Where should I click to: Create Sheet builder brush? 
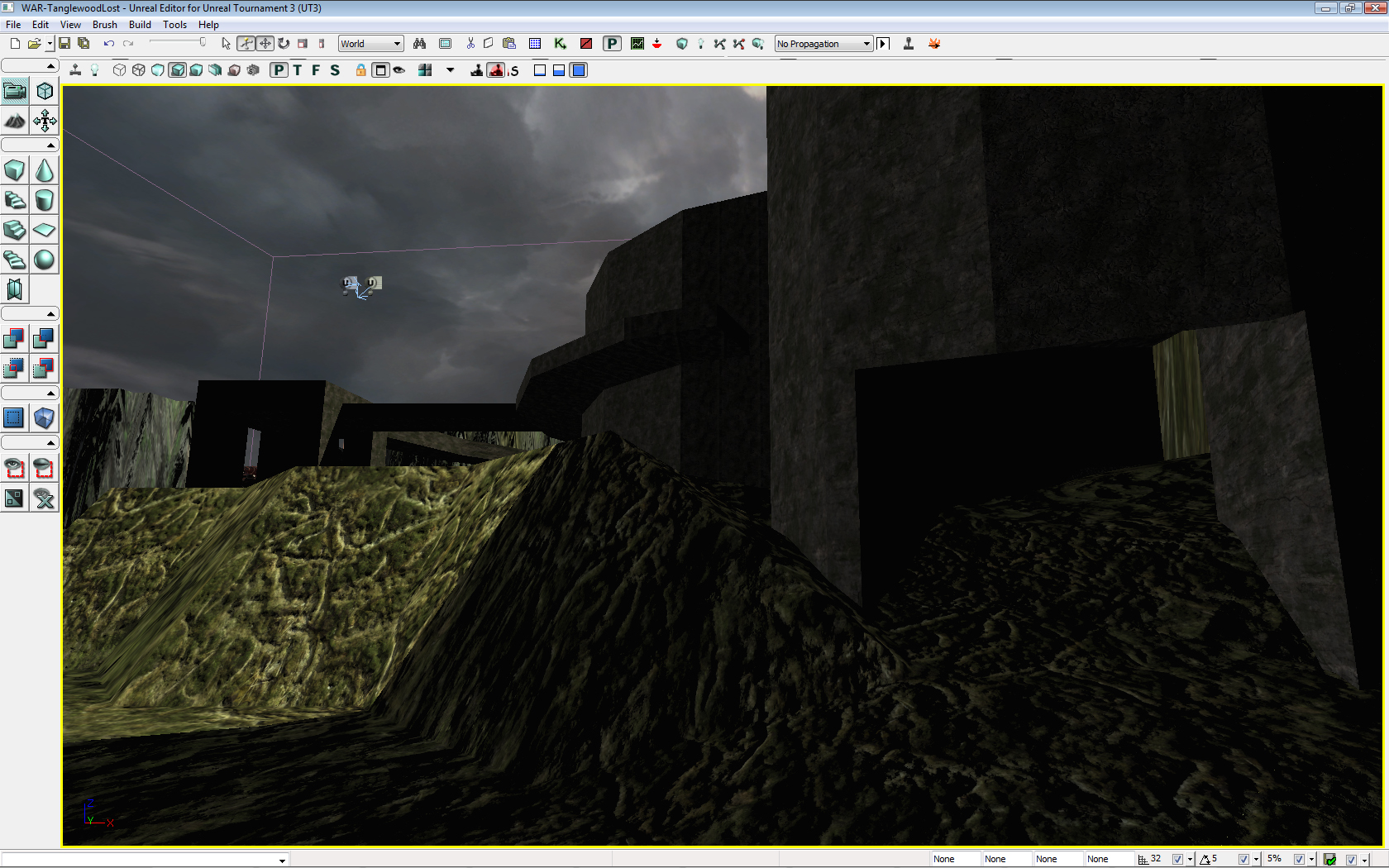click(x=45, y=230)
